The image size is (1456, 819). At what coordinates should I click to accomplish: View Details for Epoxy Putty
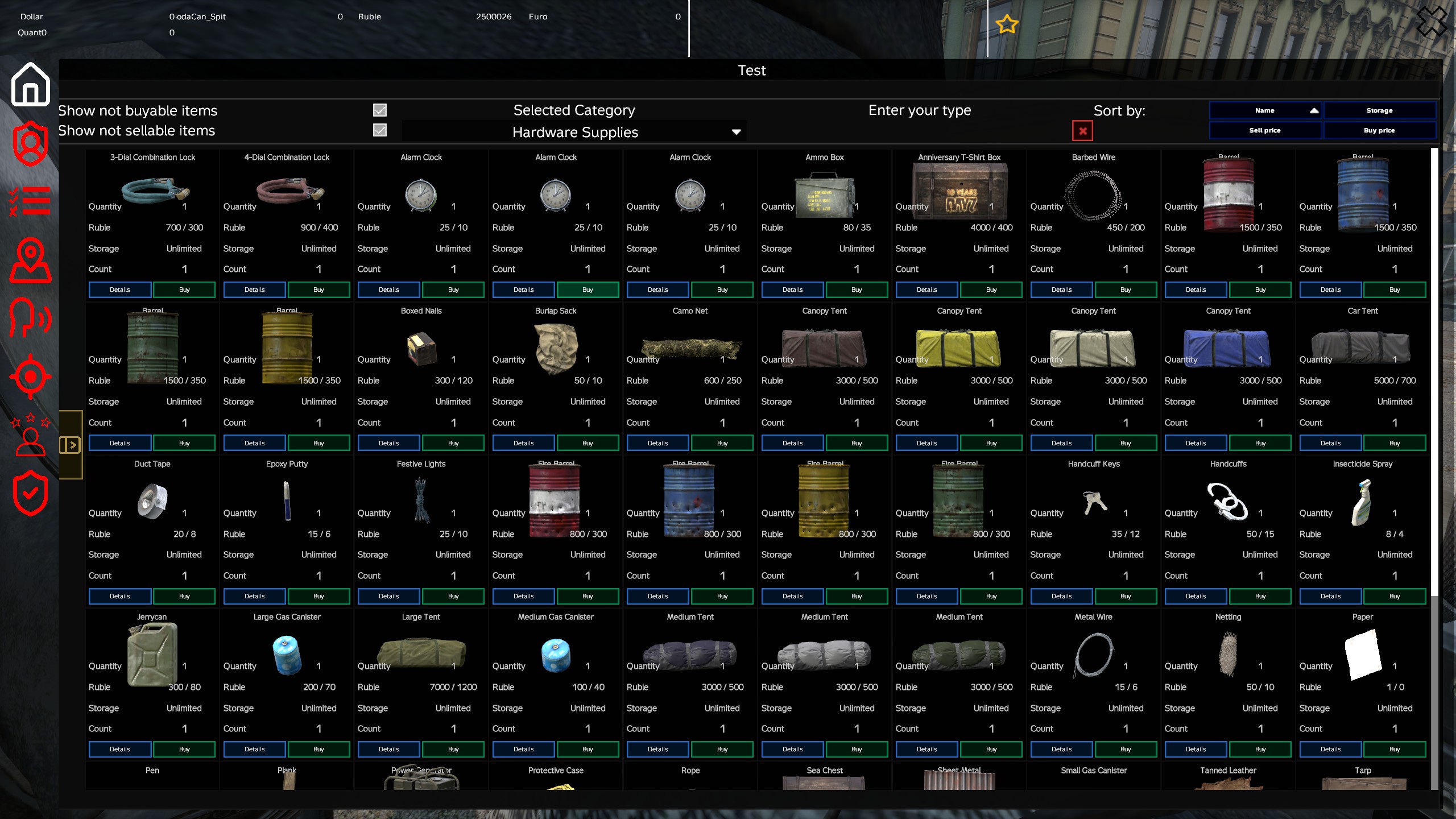click(x=254, y=596)
